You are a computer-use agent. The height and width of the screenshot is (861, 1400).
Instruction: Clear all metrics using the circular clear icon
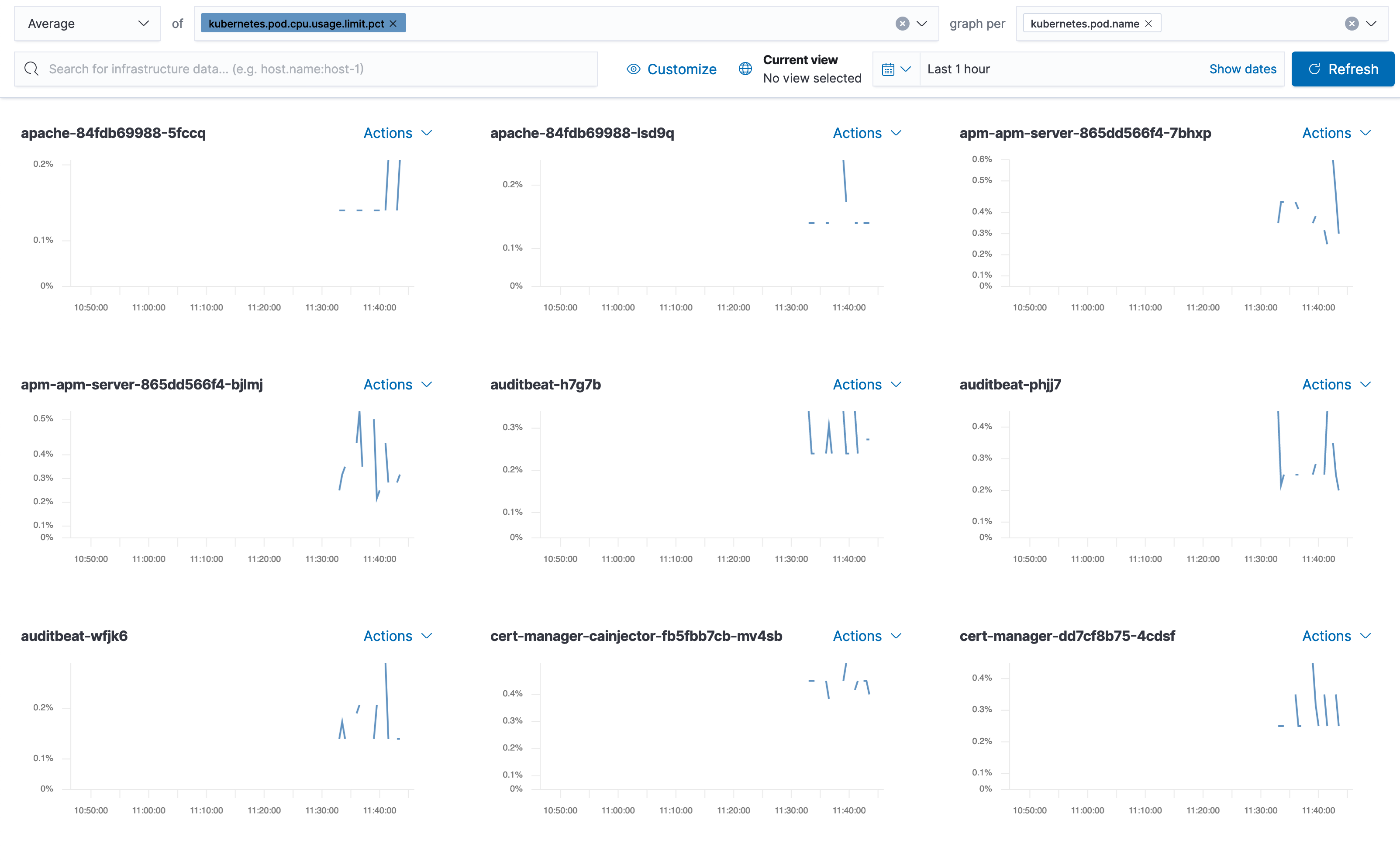(902, 23)
